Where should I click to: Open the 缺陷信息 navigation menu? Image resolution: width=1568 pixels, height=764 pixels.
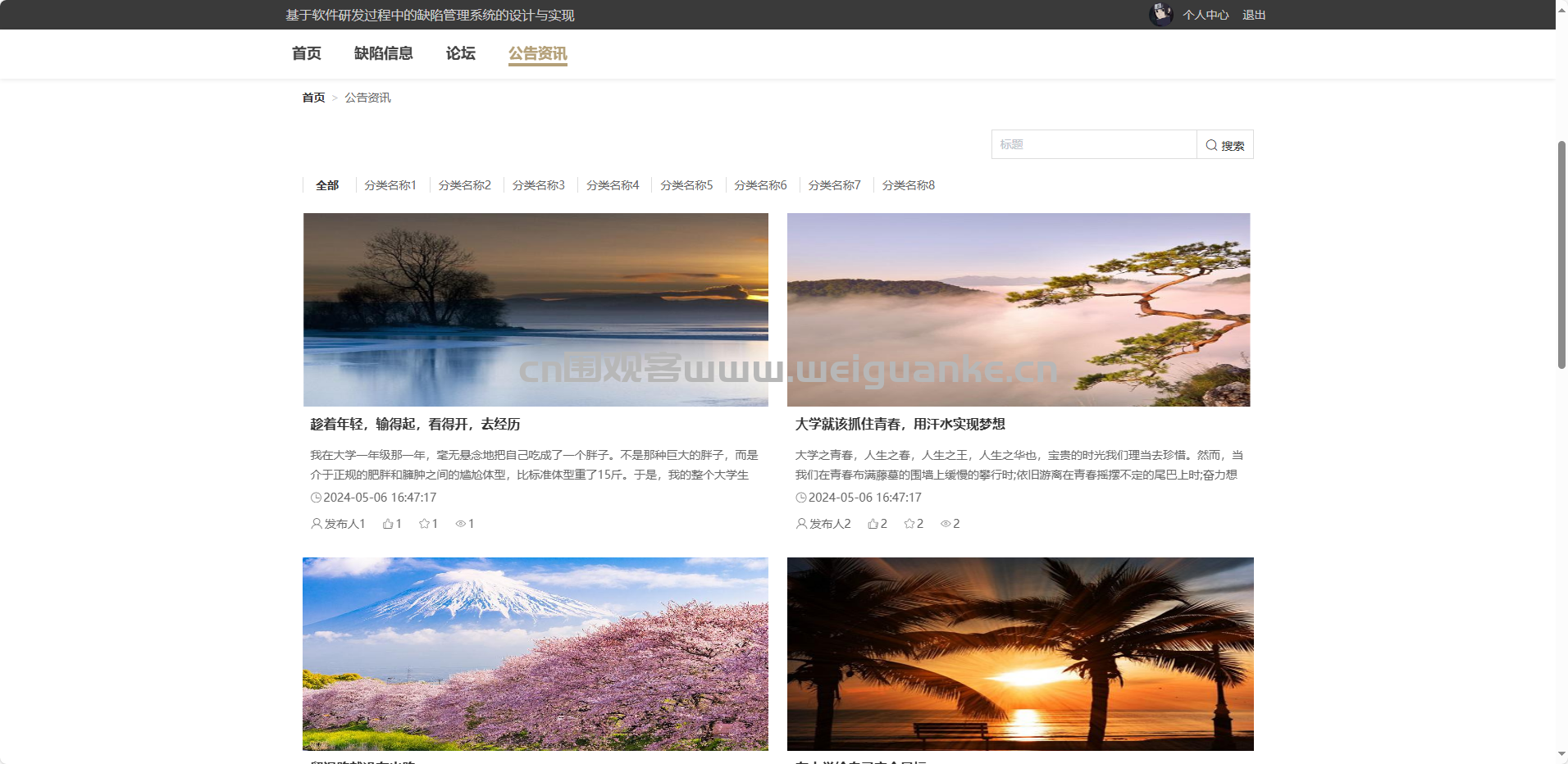[x=383, y=53]
